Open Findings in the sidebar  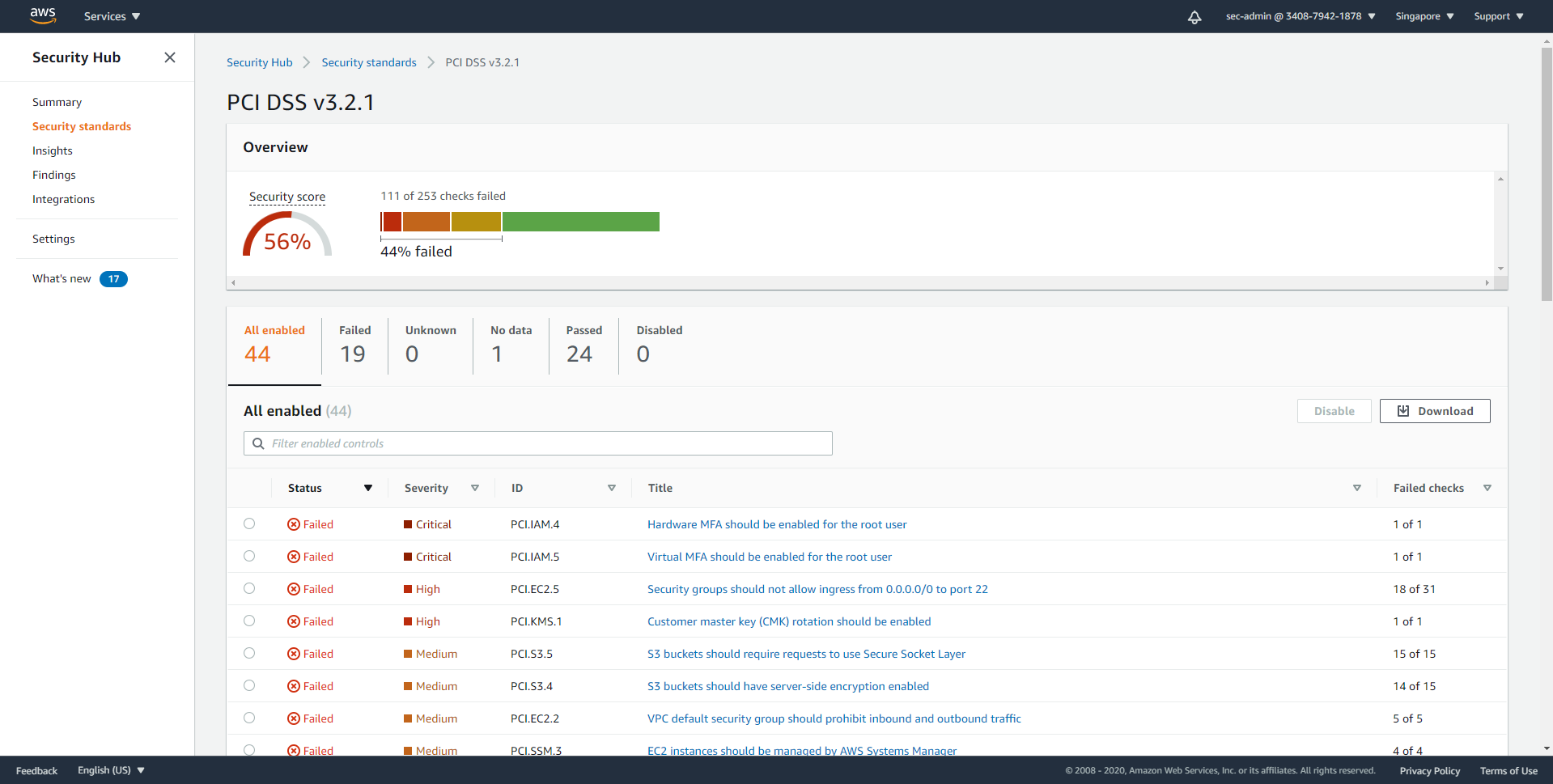coord(54,175)
